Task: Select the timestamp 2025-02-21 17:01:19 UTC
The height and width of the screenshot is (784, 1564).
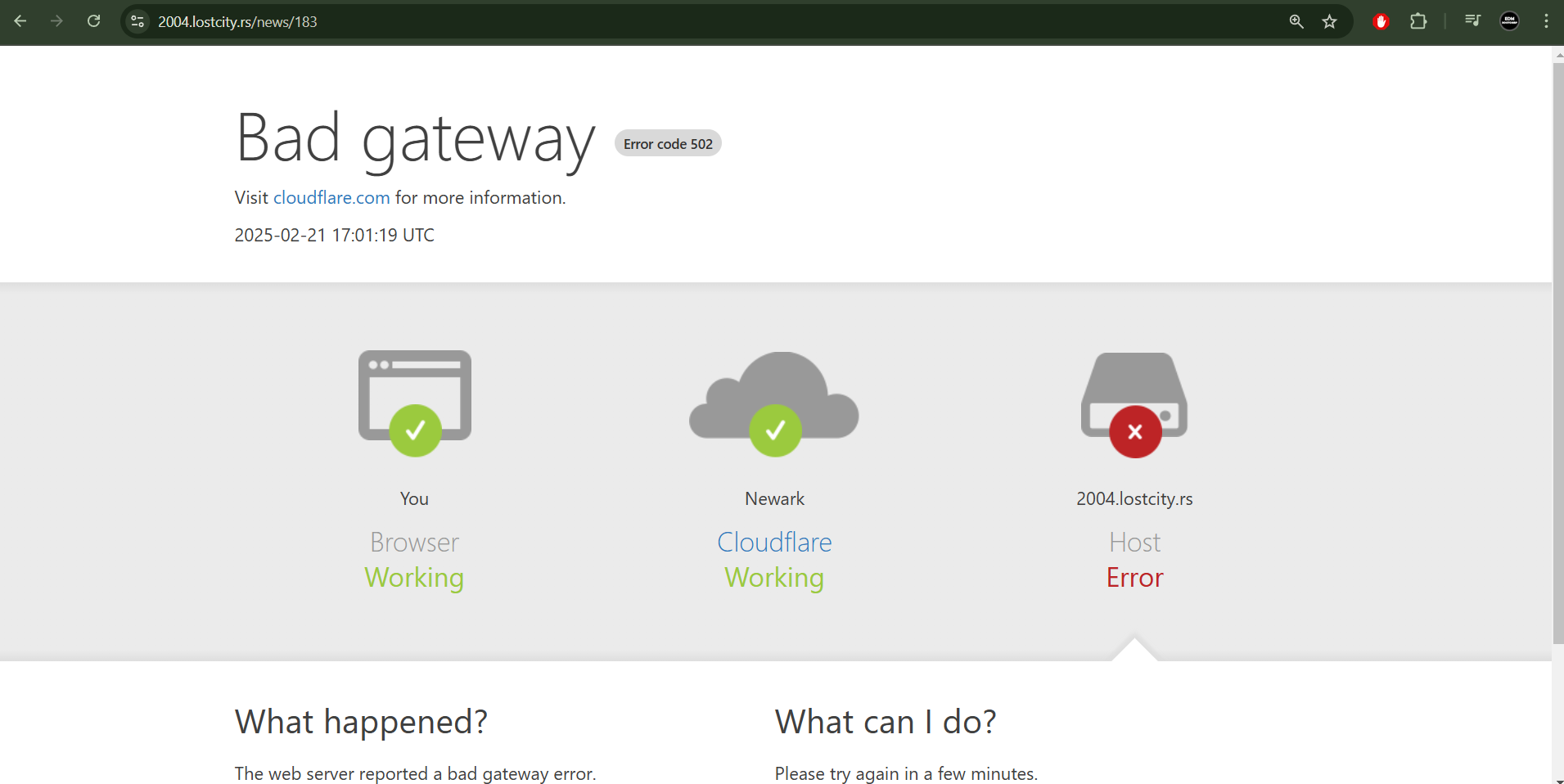Action: (334, 235)
